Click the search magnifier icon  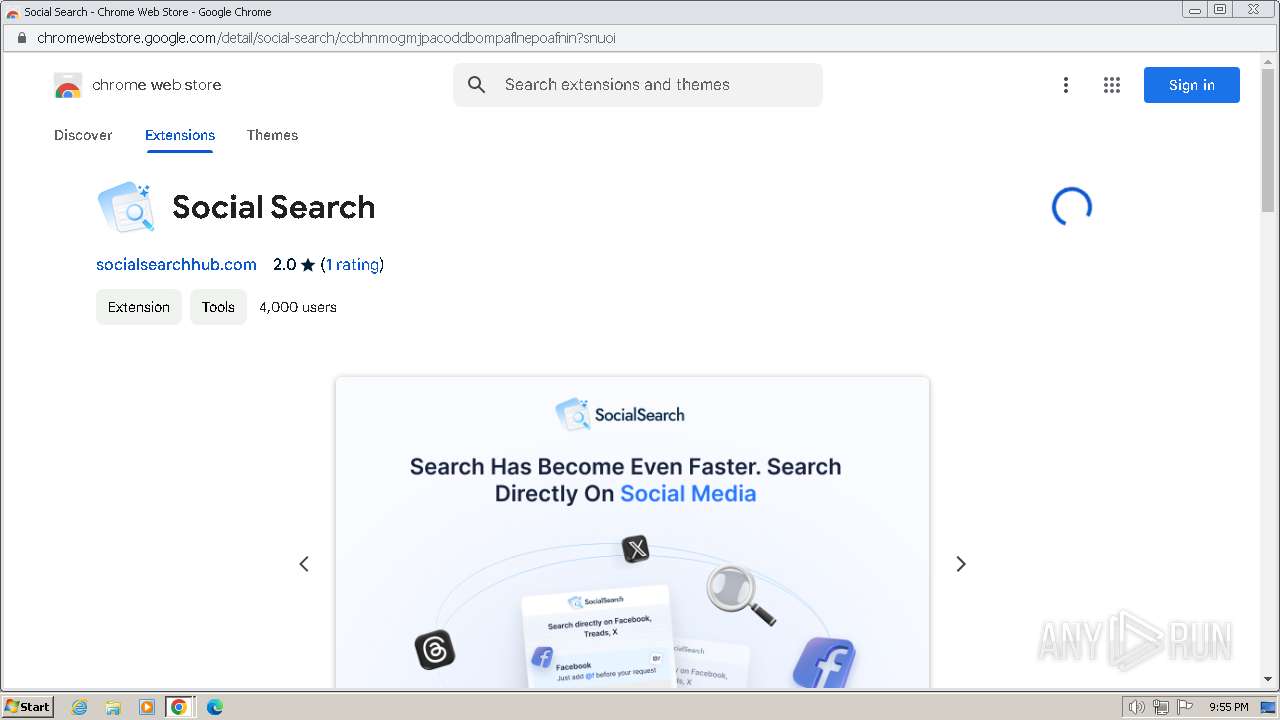point(477,85)
